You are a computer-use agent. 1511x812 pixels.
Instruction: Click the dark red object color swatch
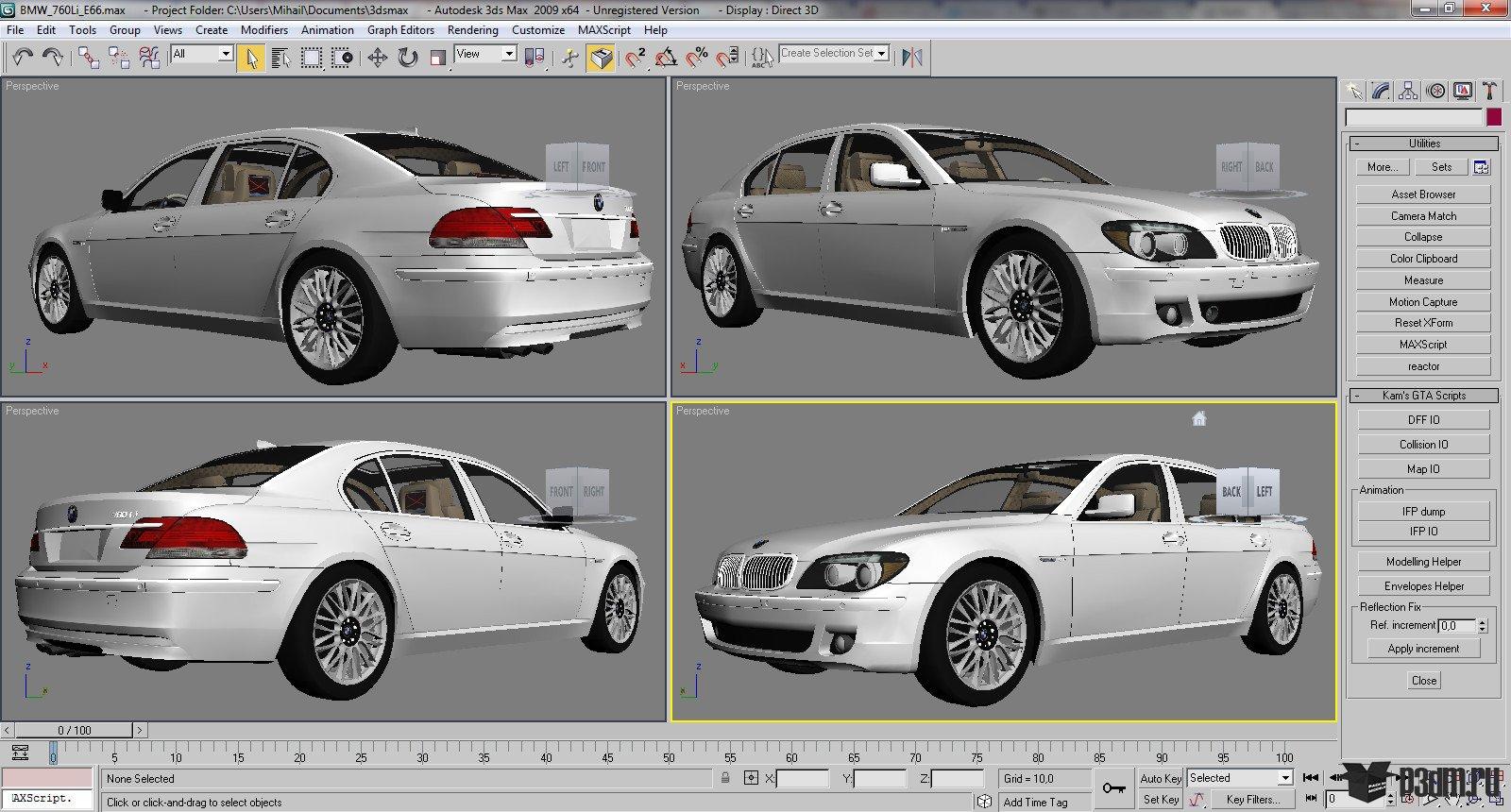1493,117
